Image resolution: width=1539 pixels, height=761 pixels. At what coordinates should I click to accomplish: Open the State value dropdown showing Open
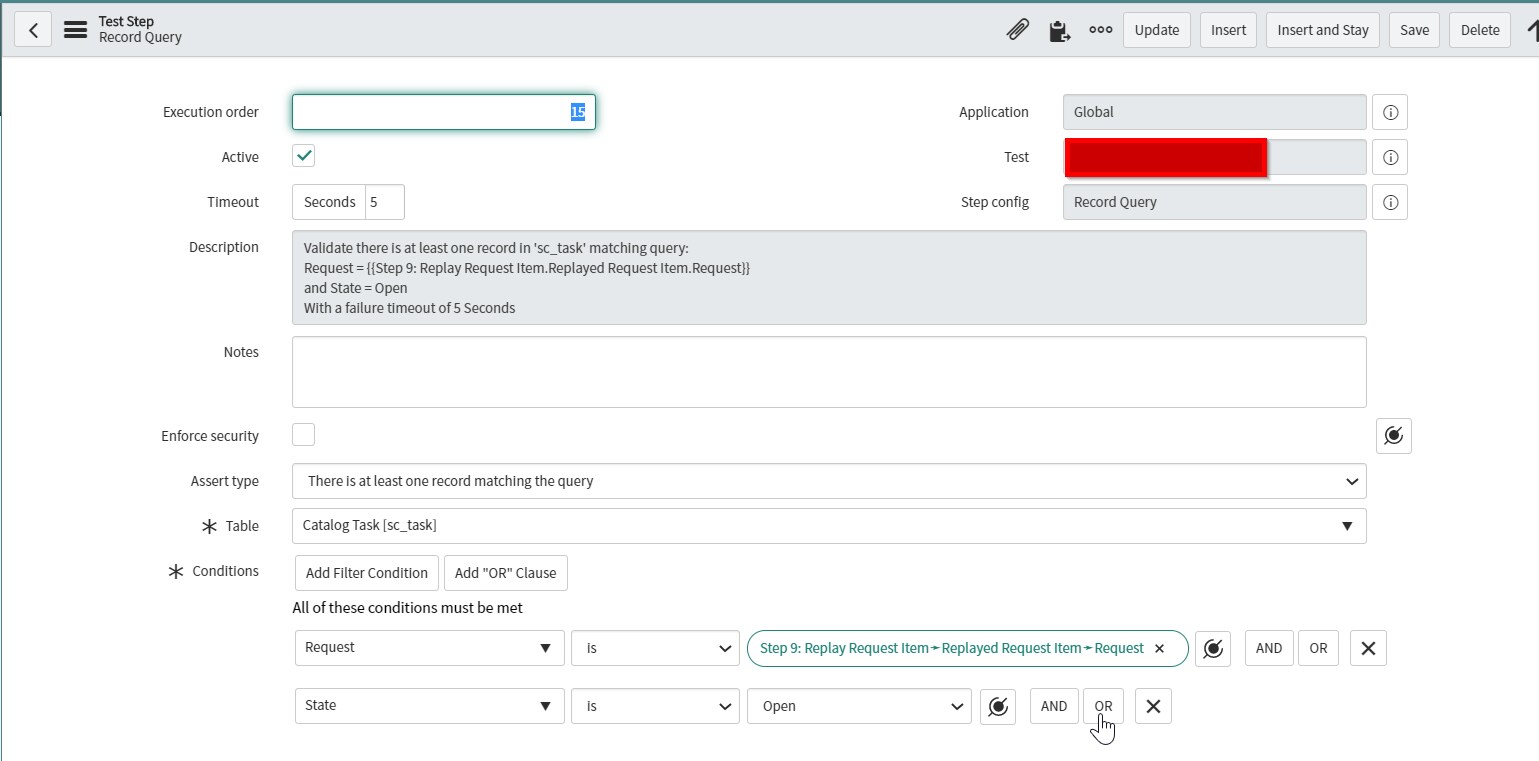pyautogui.click(x=858, y=706)
